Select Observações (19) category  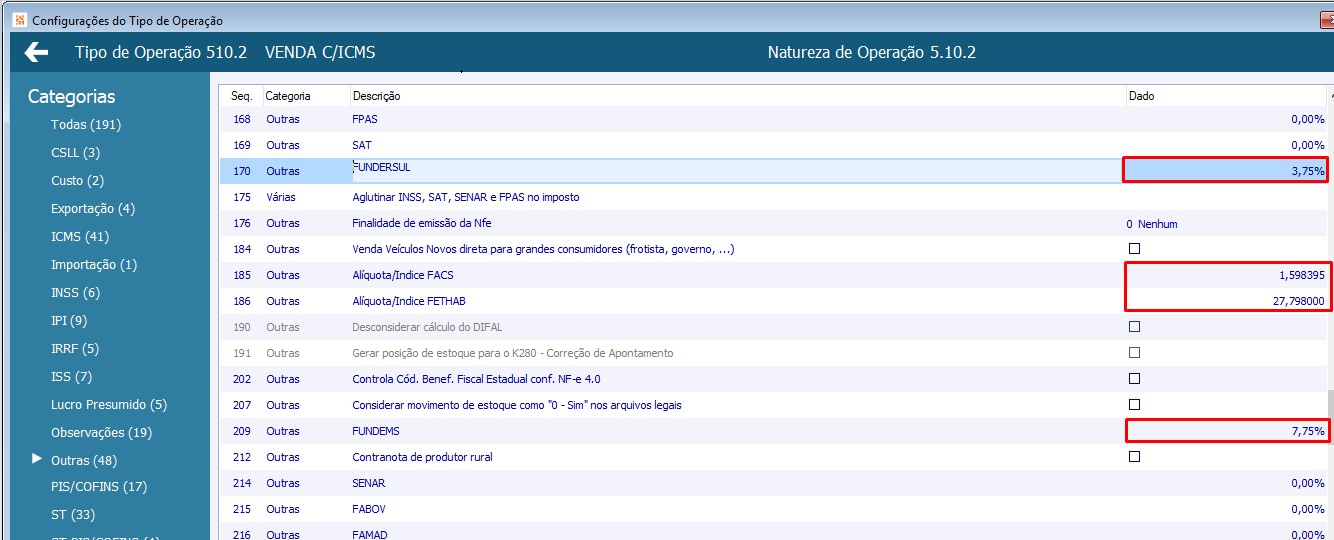pos(101,433)
